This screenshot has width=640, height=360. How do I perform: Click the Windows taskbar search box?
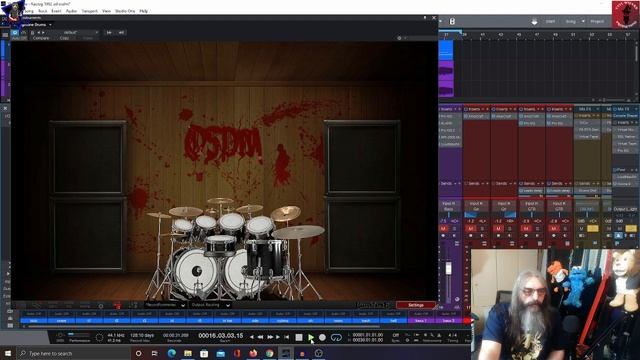[74, 353]
